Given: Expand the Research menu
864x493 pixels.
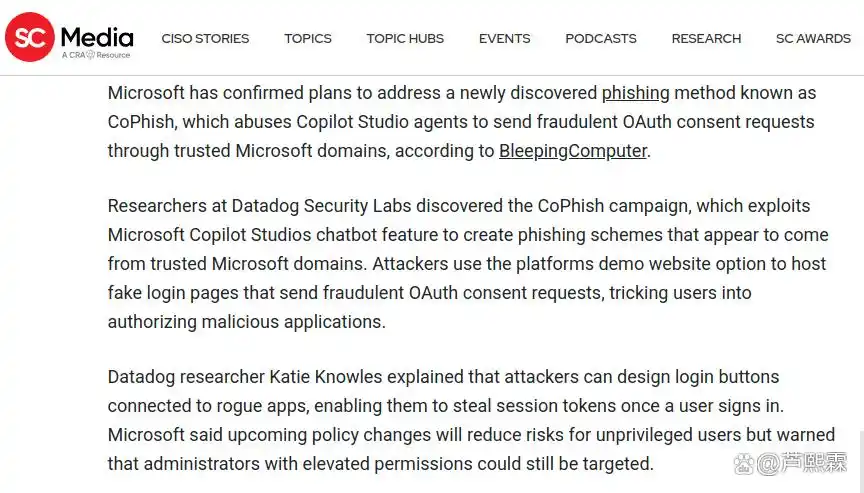Looking at the screenshot, I should click(706, 39).
